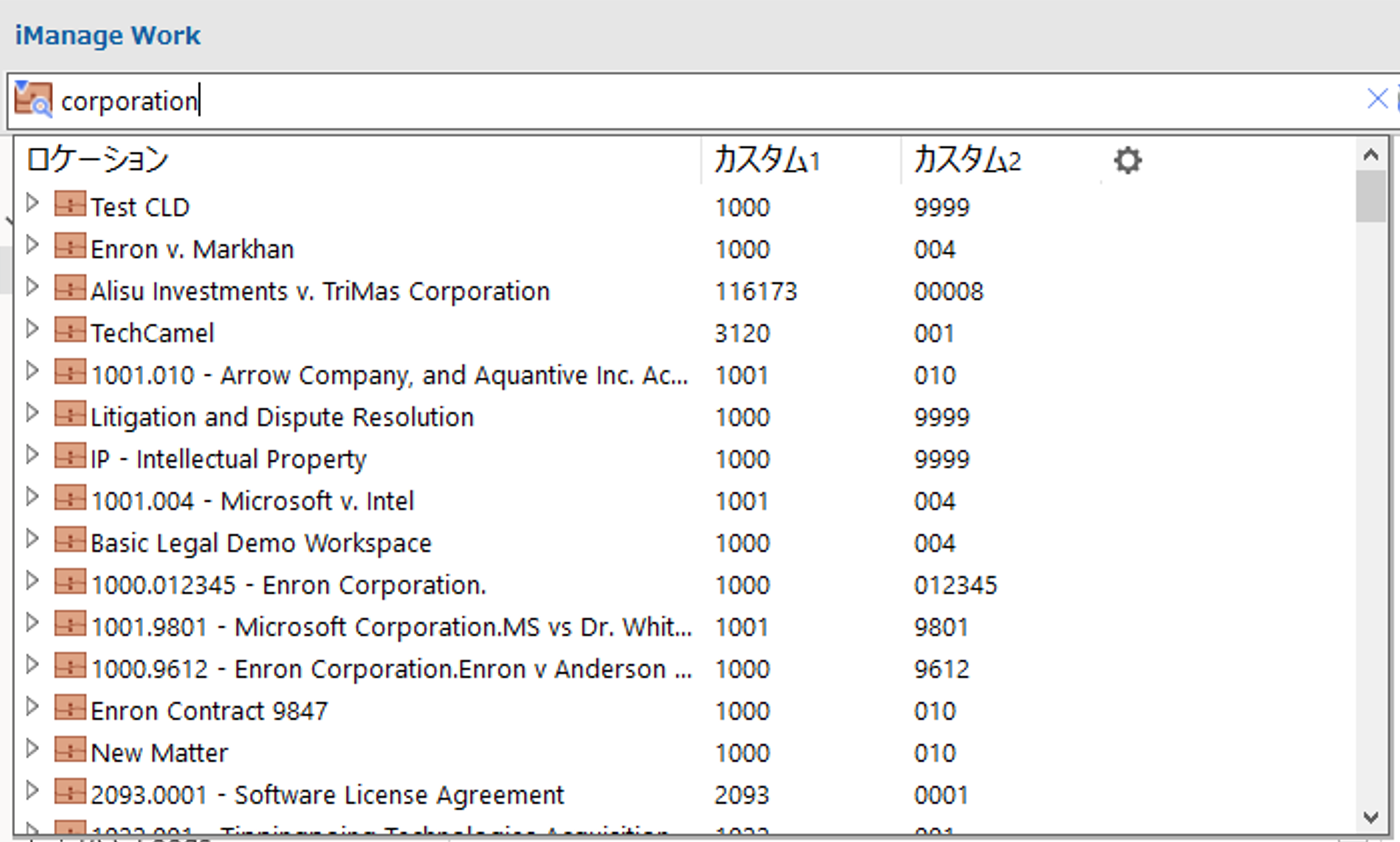Screen dimensions: 1400x842
Task: Select Litigation and Dispute Resolution workspace
Action: [282, 417]
